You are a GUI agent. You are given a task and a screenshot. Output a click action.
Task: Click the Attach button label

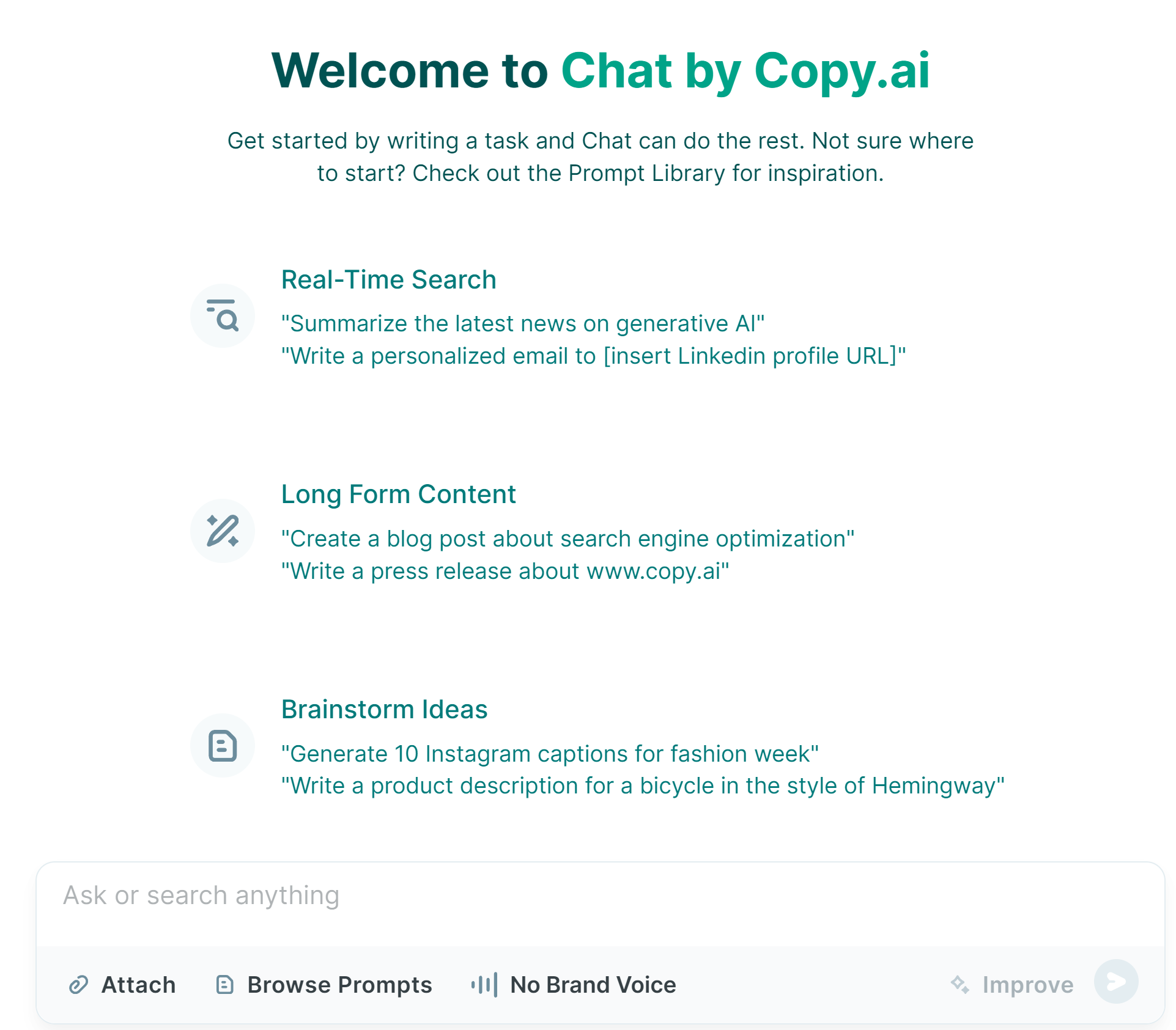[138, 985]
